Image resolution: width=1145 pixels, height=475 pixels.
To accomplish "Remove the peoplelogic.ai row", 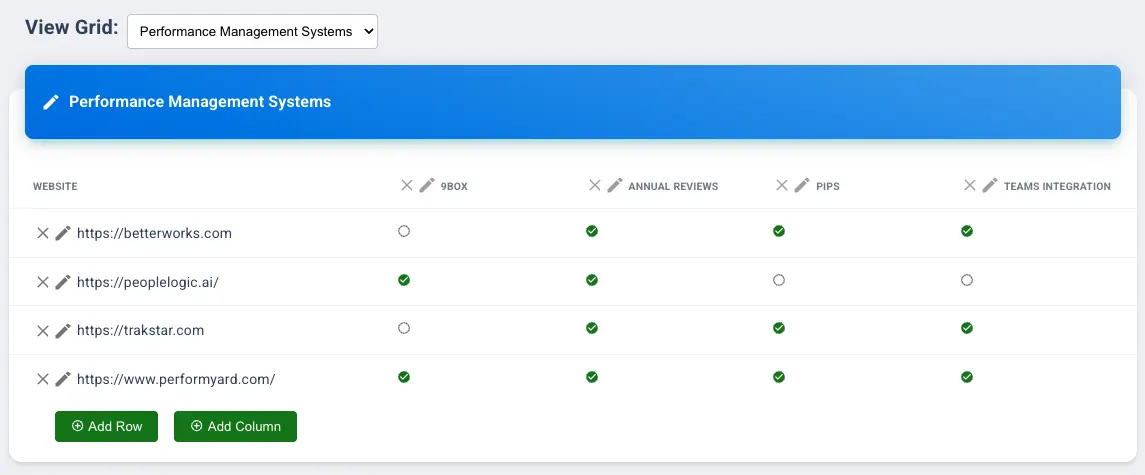I will pyautogui.click(x=42, y=282).
